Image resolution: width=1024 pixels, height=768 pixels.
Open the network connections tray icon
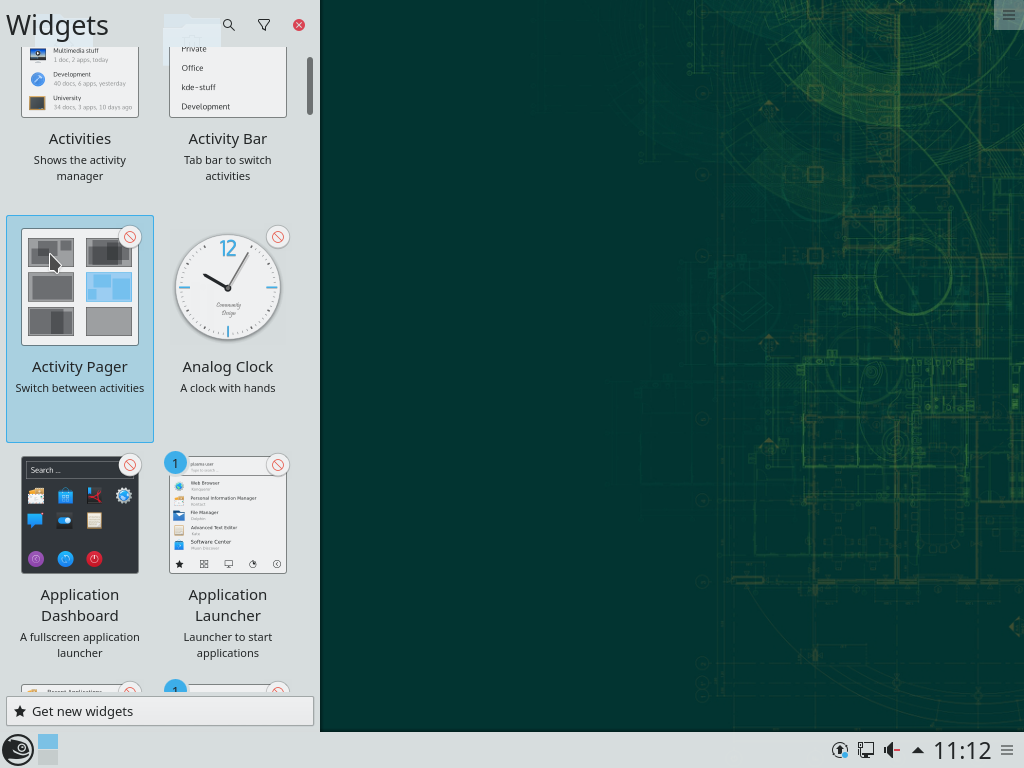pyautogui.click(x=866, y=750)
